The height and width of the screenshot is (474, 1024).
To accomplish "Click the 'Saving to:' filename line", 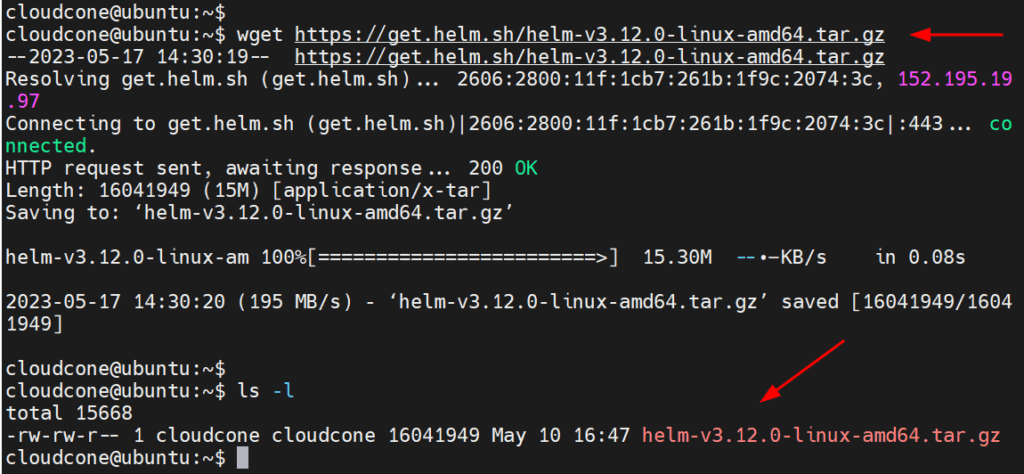I will pyautogui.click(x=257, y=213).
